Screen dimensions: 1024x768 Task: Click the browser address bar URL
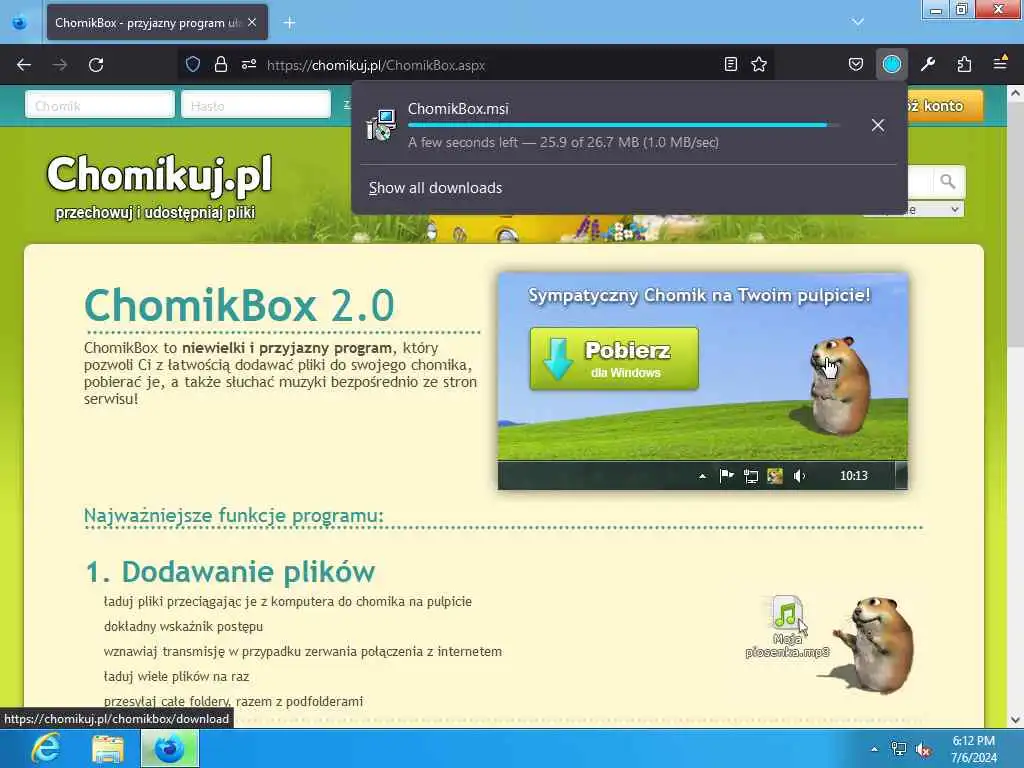pos(376,65)
